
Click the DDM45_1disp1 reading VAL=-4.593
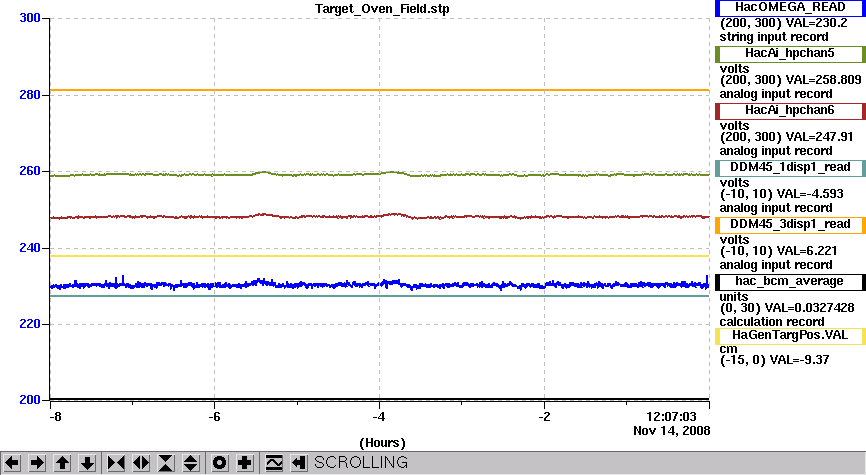[x=810, y=194]
